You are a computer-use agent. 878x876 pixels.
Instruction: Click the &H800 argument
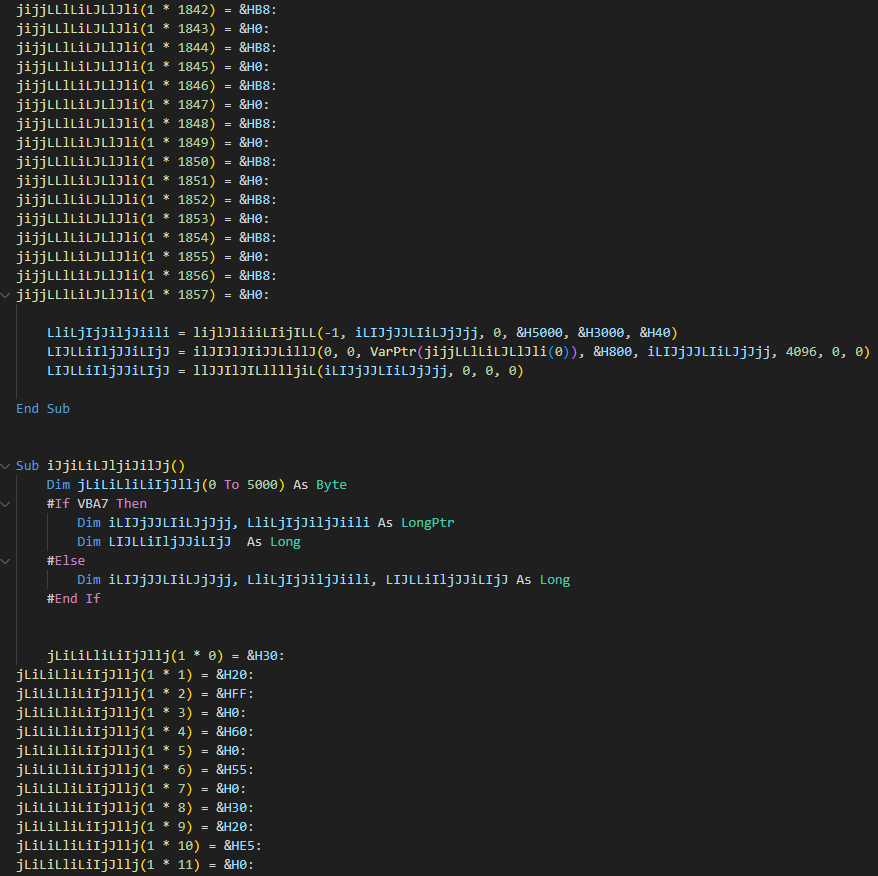coord(613,352)
